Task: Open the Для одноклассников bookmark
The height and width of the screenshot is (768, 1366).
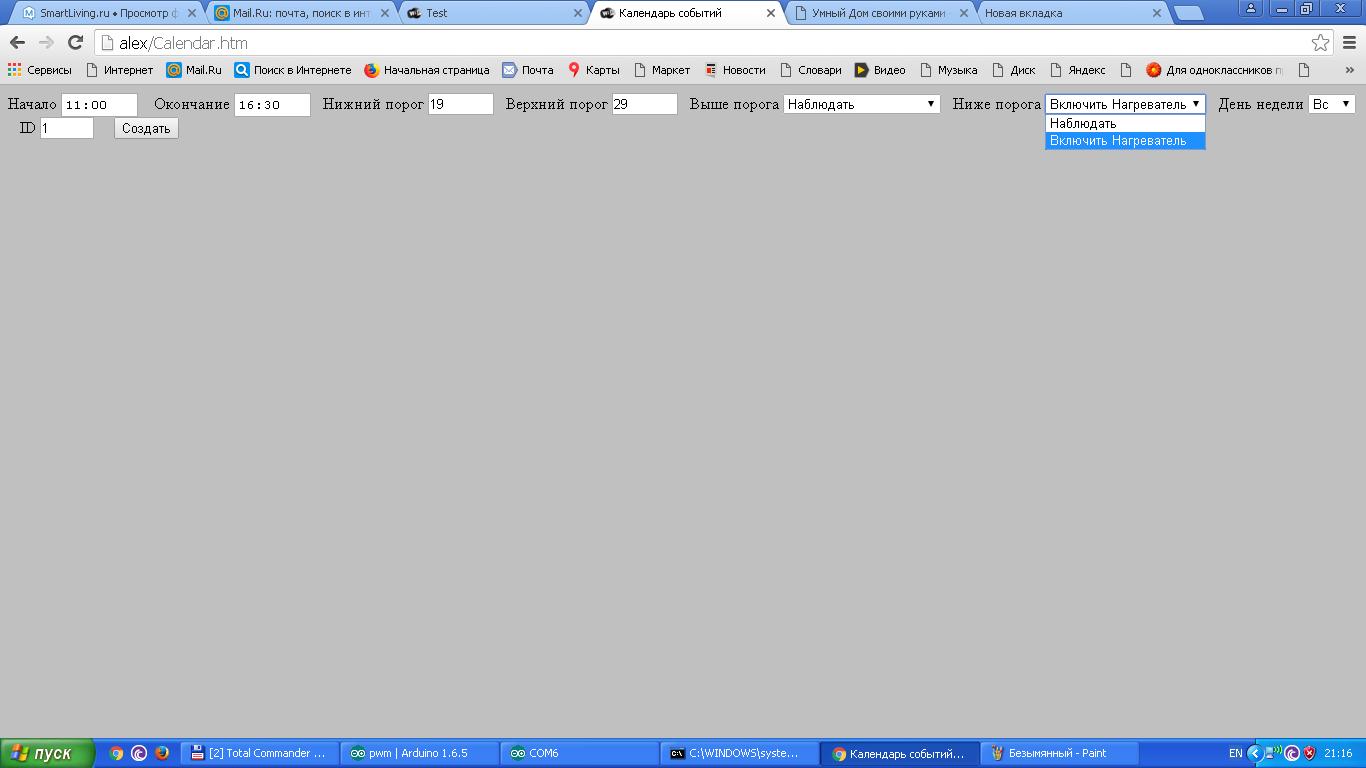Action: tap(1214, 70)
